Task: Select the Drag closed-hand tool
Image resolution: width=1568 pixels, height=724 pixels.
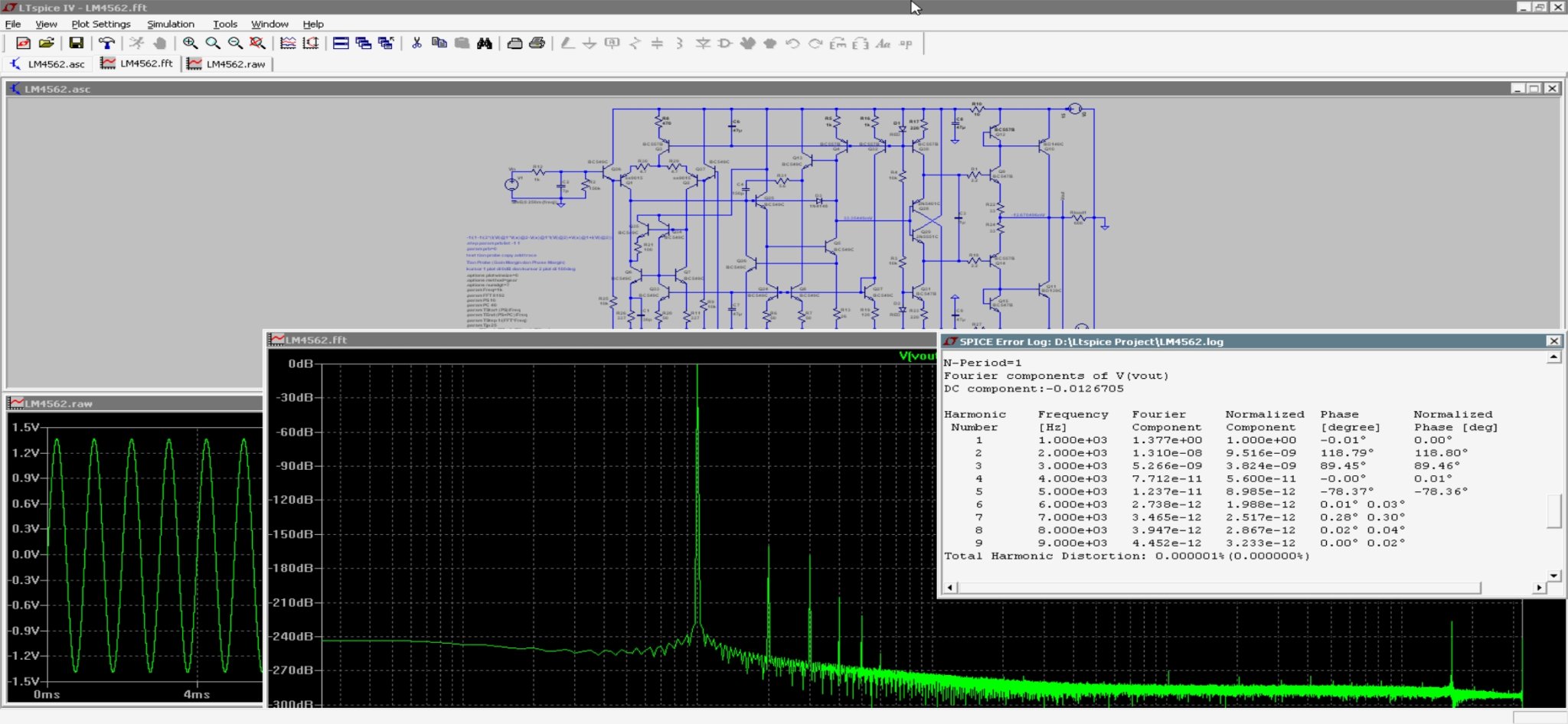Action: 770,44
